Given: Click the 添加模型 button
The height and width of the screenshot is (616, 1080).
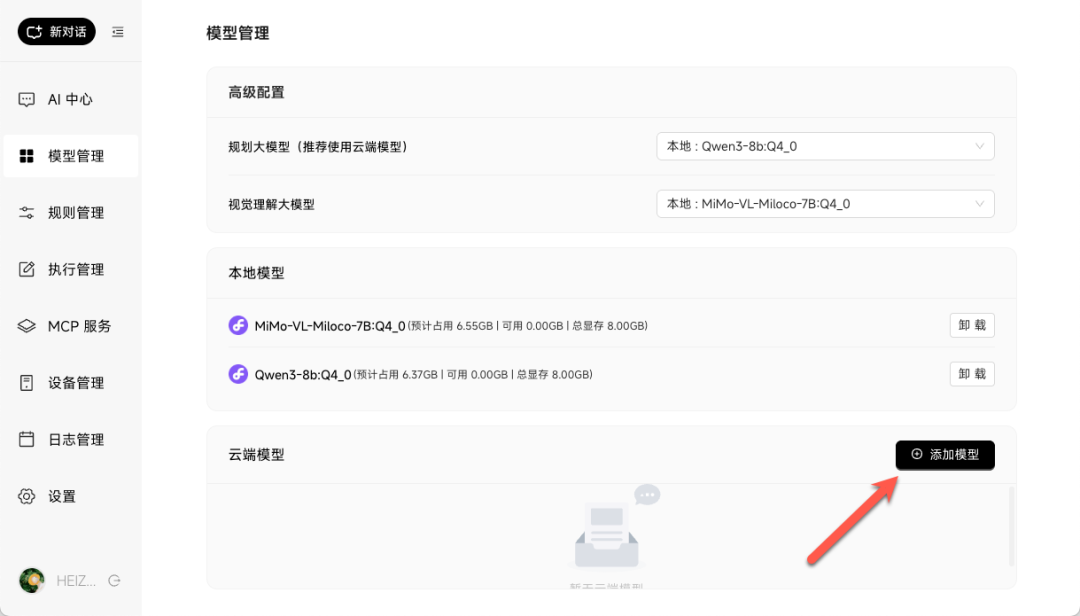Looking at the screenshot, I should [x=945, y=455].
